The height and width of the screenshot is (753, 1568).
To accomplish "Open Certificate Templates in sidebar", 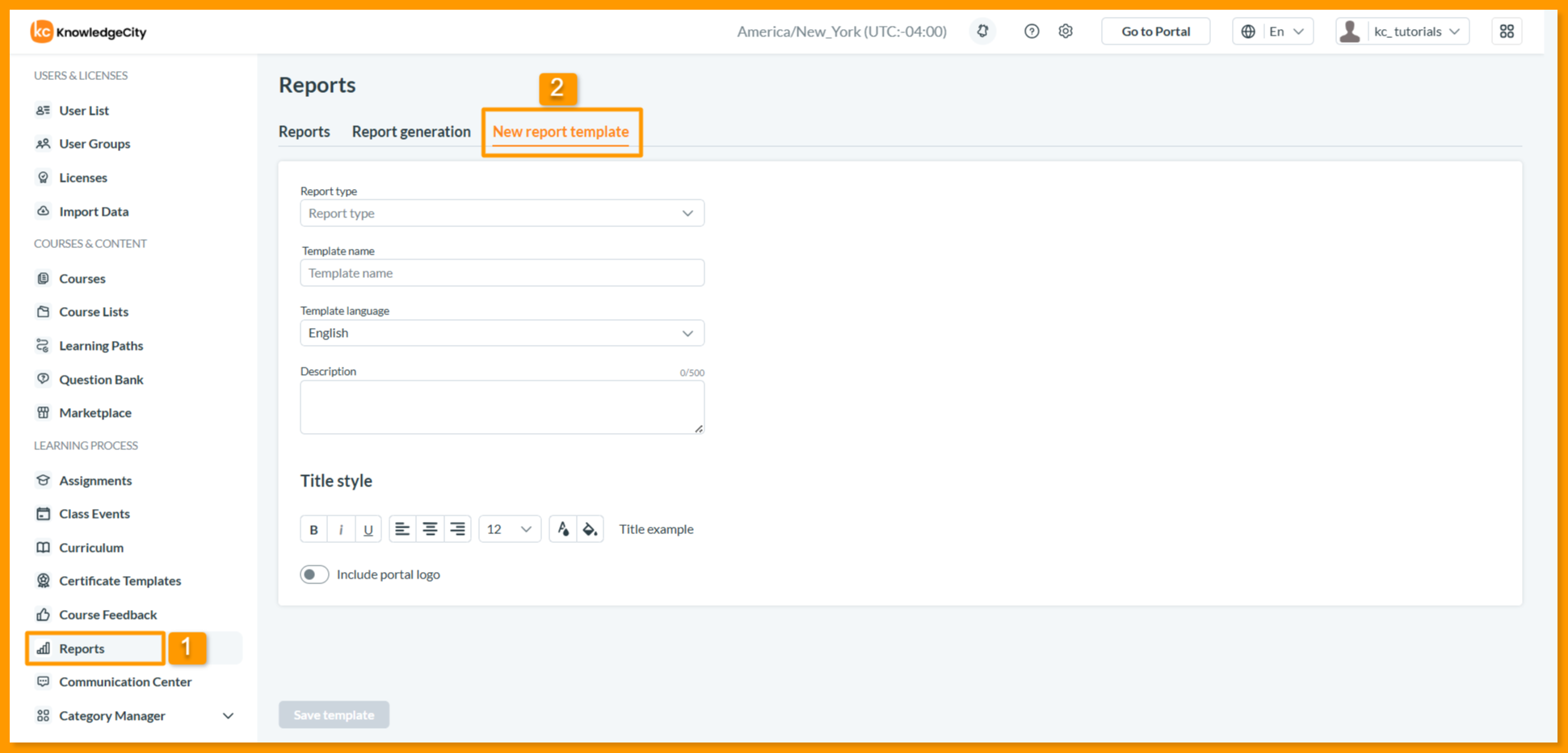I will (120, 581).
